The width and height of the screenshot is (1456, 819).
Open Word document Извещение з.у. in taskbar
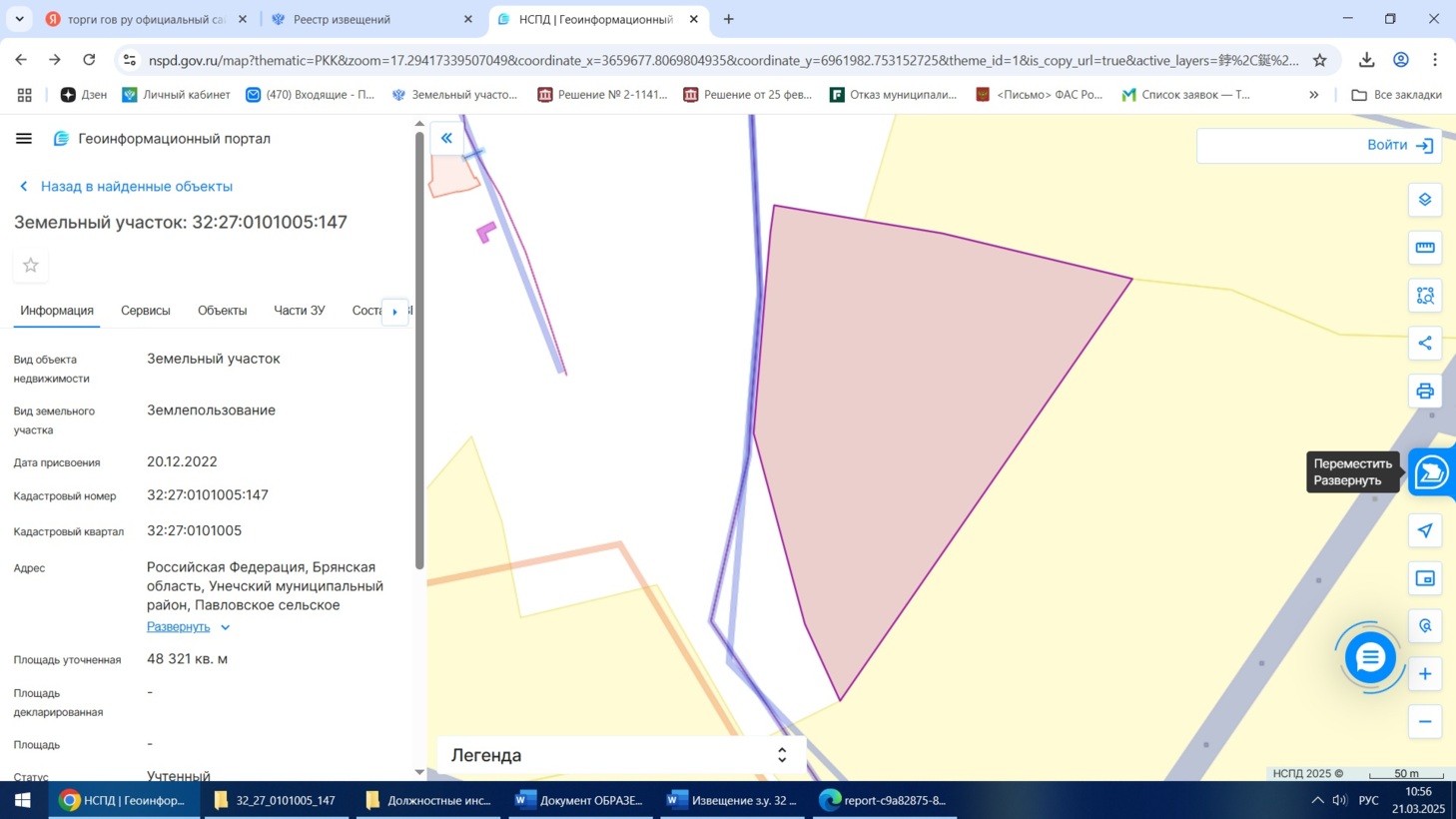732,800
